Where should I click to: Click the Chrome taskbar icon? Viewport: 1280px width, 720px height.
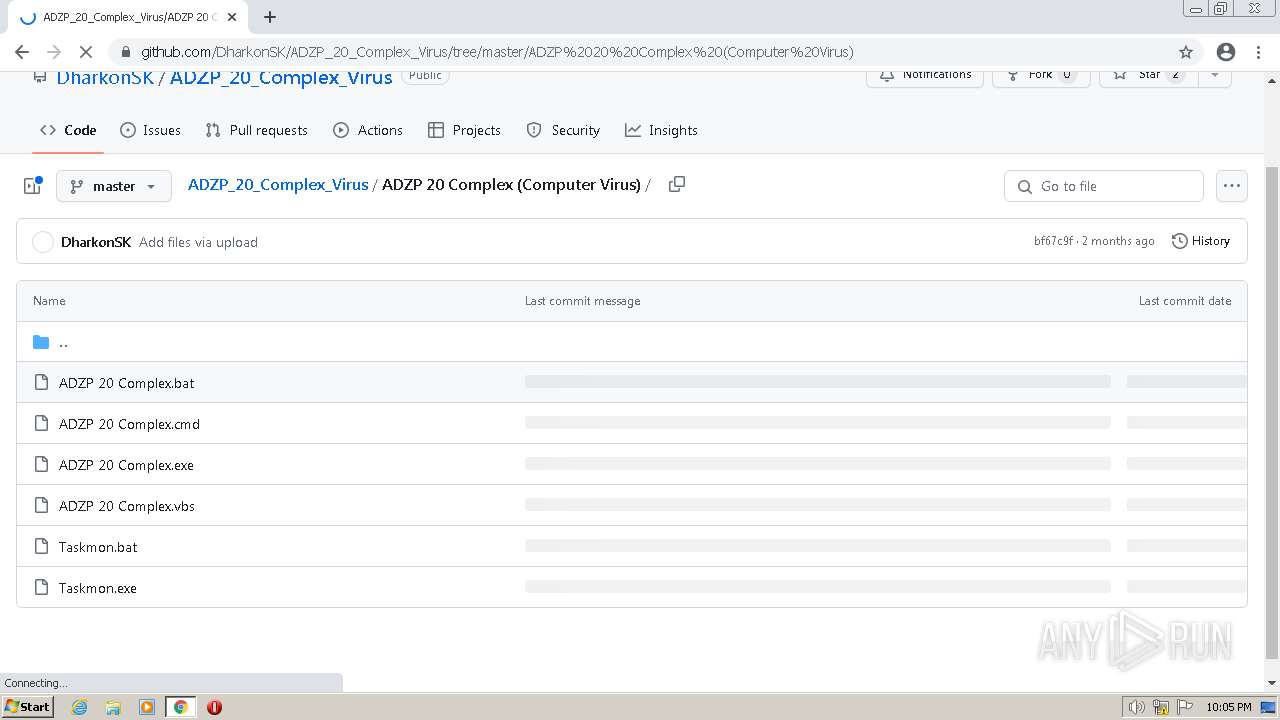181,707
